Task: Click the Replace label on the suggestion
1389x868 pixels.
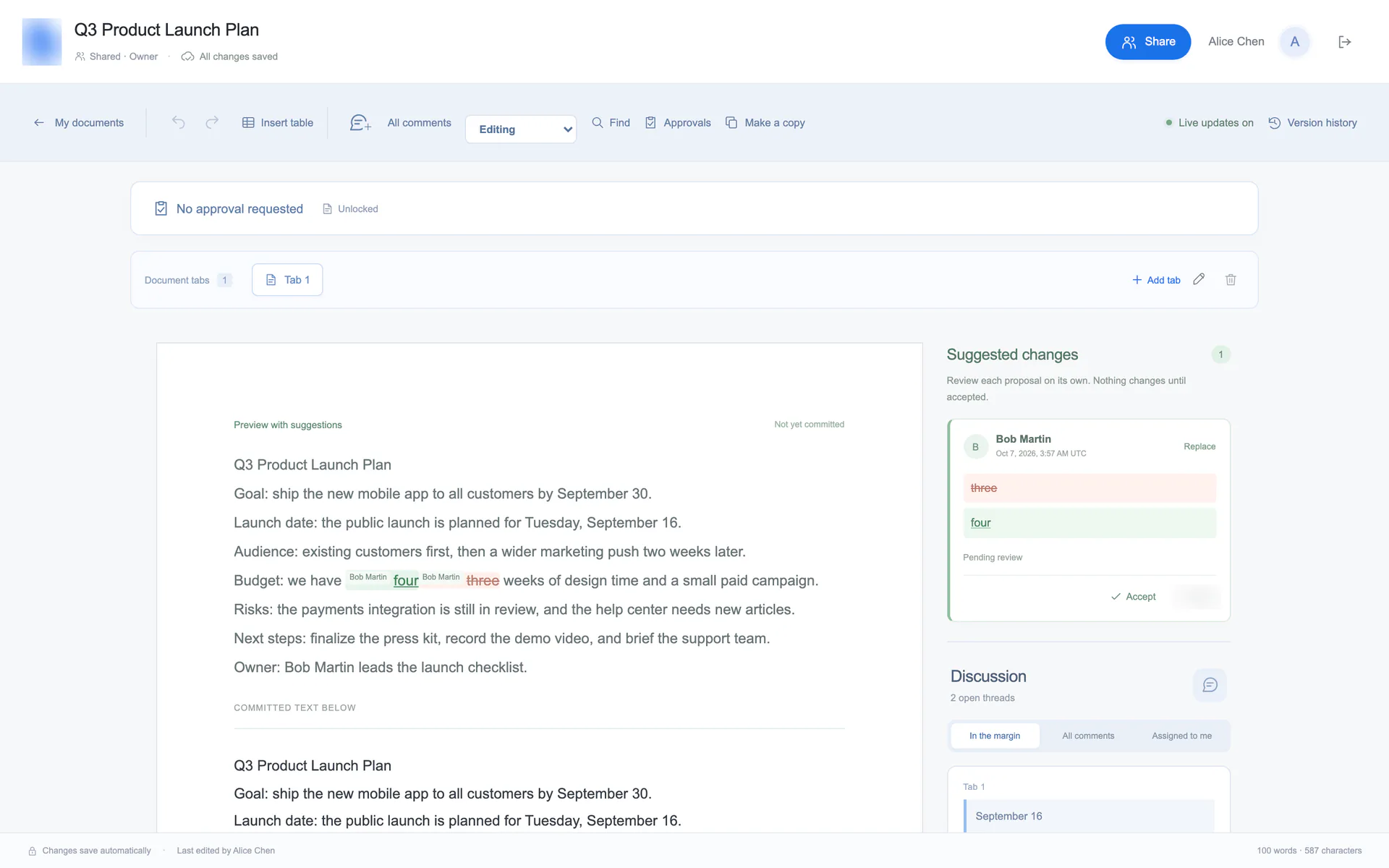Action: click(x=1199, y=446)
